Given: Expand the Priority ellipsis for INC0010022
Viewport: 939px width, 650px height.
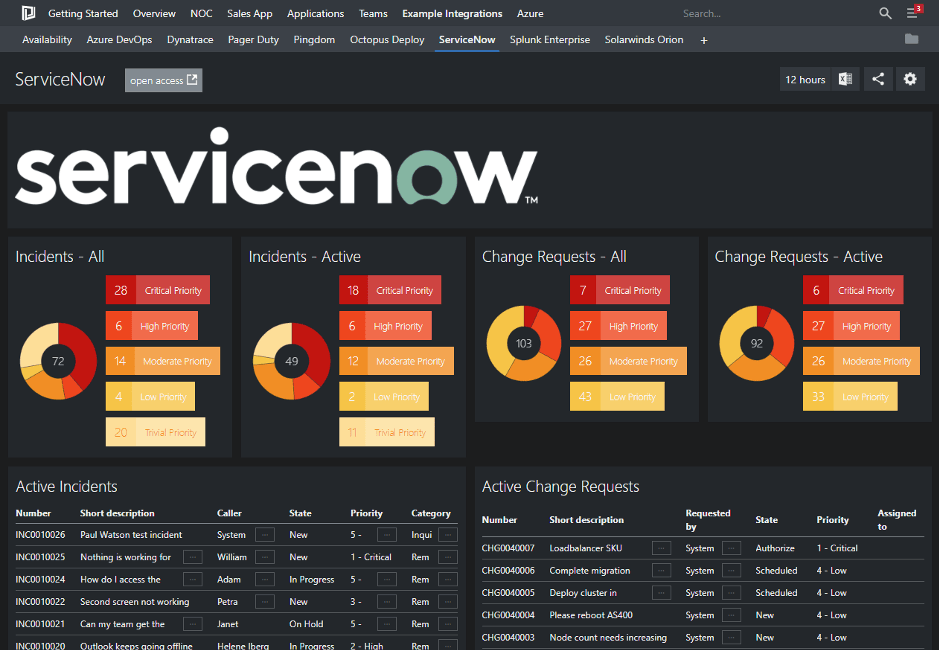Looking at the screenshot, I should pos(387,601).
